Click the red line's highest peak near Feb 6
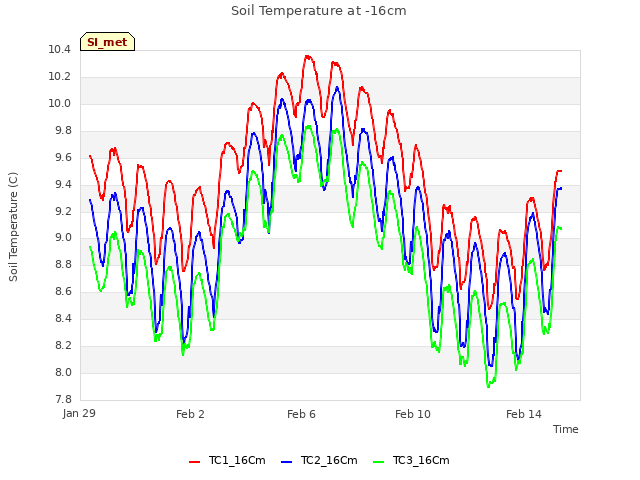 coord(308,56)
